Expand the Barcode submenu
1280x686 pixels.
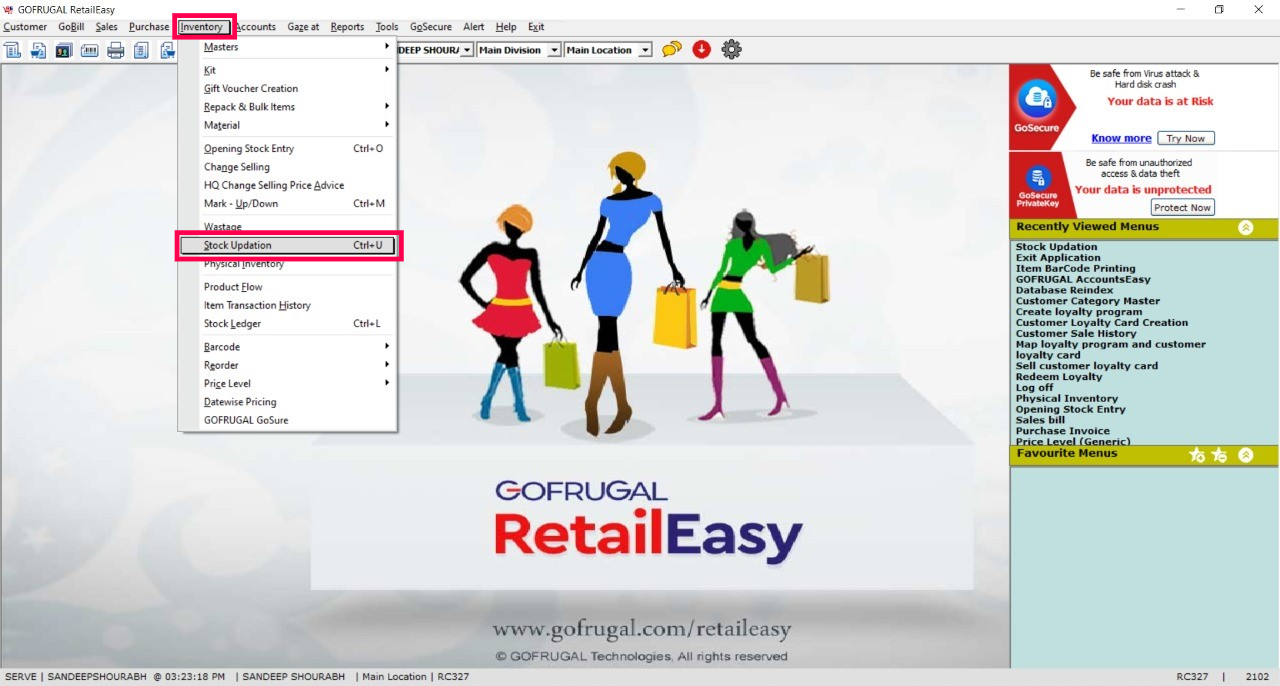click(288, 347)
